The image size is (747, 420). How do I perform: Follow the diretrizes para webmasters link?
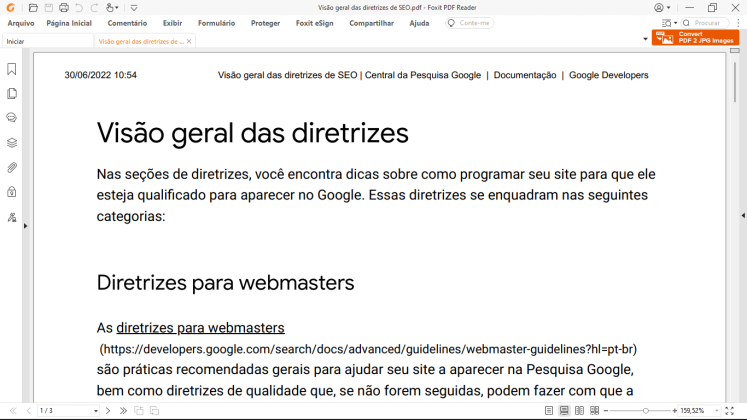pos(200,328)
